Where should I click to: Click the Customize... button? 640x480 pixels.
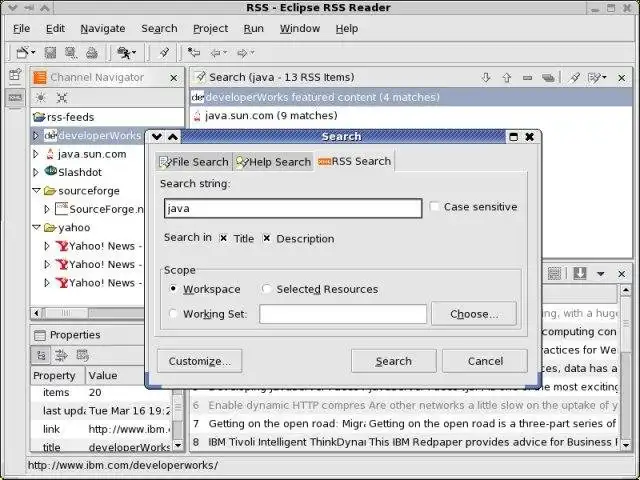(x=200, y=361)
